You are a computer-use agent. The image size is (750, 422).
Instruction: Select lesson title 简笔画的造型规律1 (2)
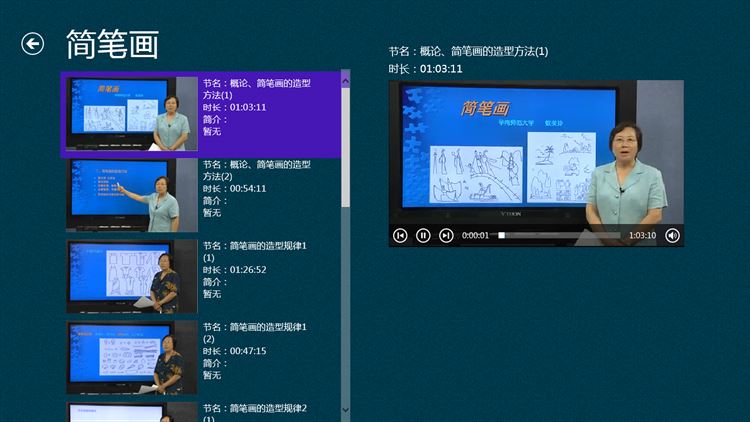coord(255,333)
